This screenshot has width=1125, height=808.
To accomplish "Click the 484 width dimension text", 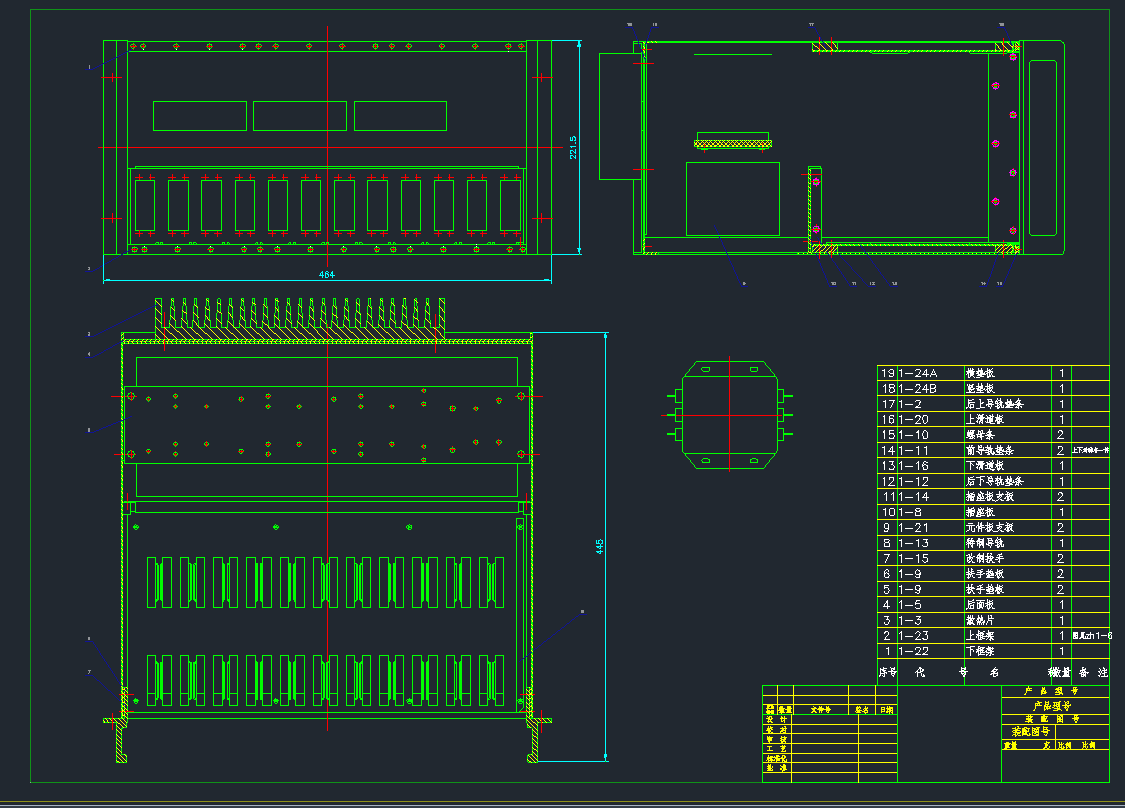I will click(x=327, y=273).
